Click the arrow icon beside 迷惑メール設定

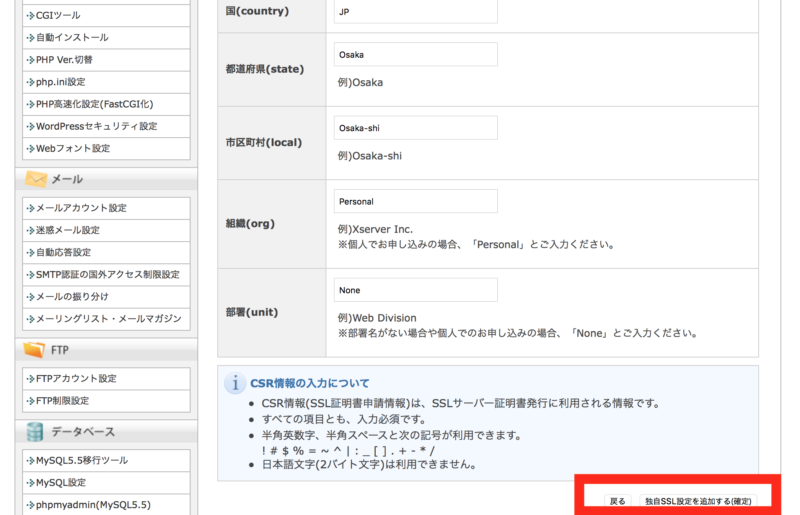pyautogui.click(x=31, y=231)
